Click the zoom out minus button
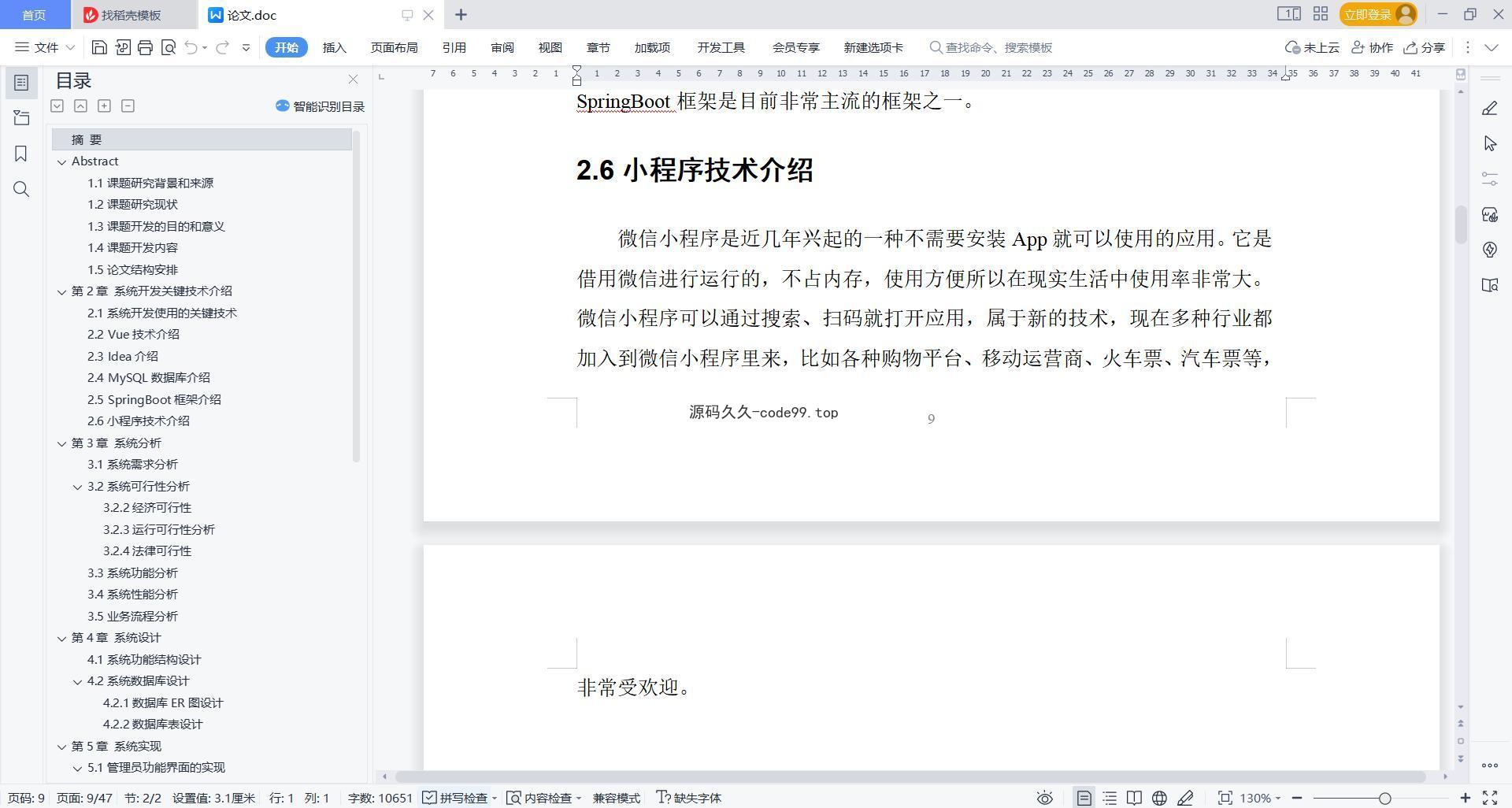This screenshot has height=808, width=1512. [1297, 798]
